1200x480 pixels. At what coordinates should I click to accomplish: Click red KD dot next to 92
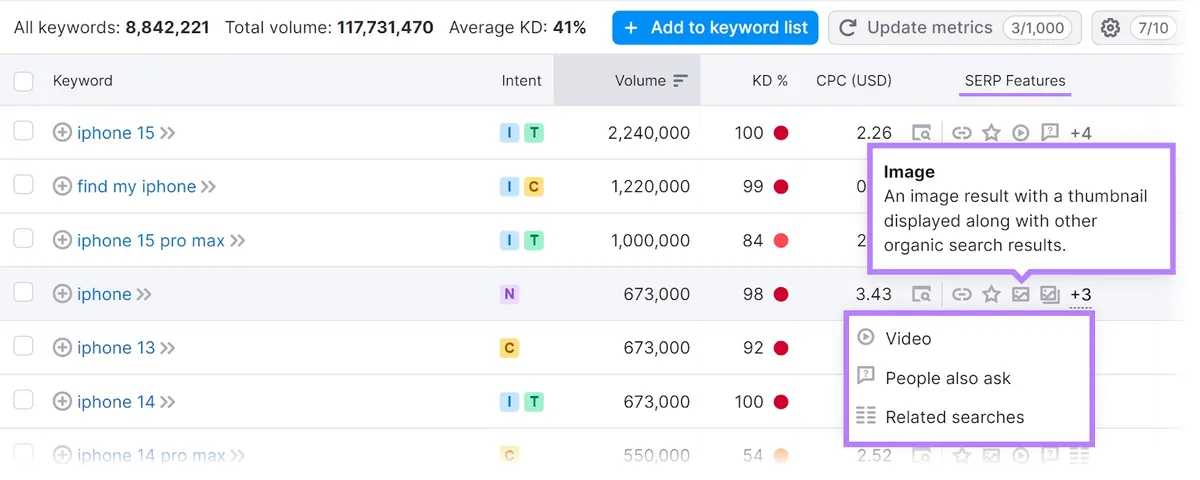point(781,348)
